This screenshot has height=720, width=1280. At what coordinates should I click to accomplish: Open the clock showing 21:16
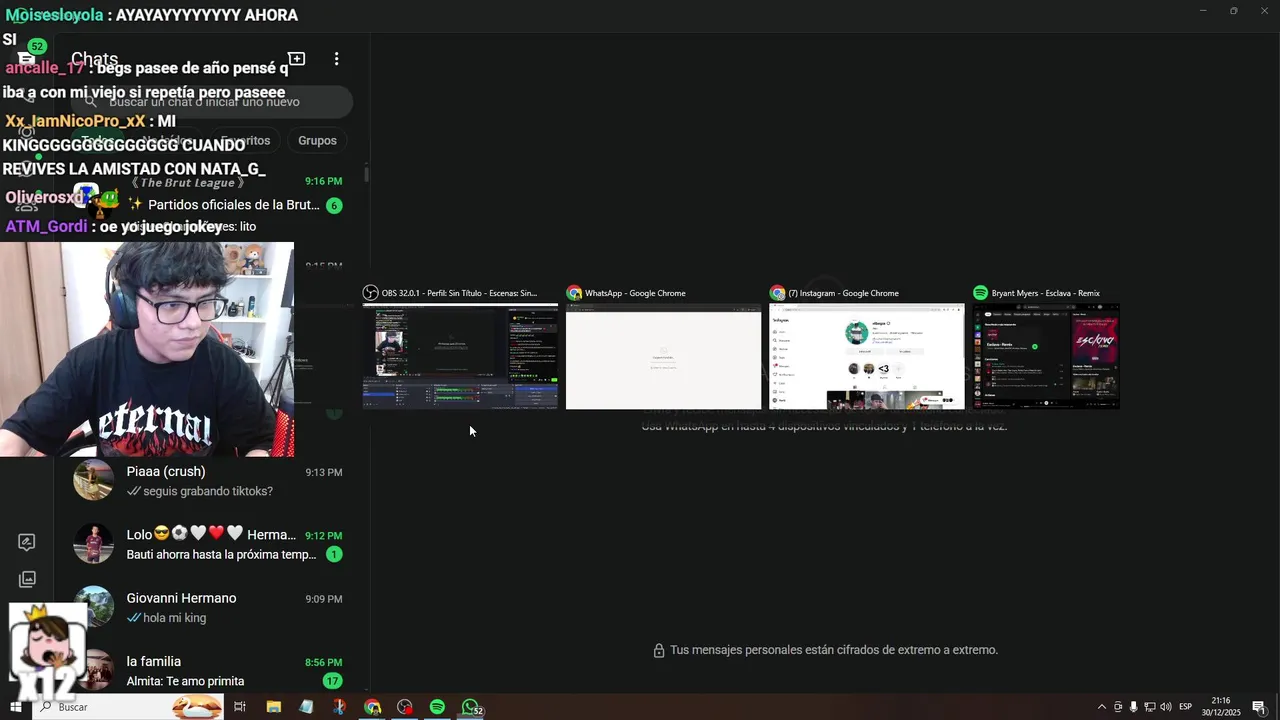click(1221, 707)
